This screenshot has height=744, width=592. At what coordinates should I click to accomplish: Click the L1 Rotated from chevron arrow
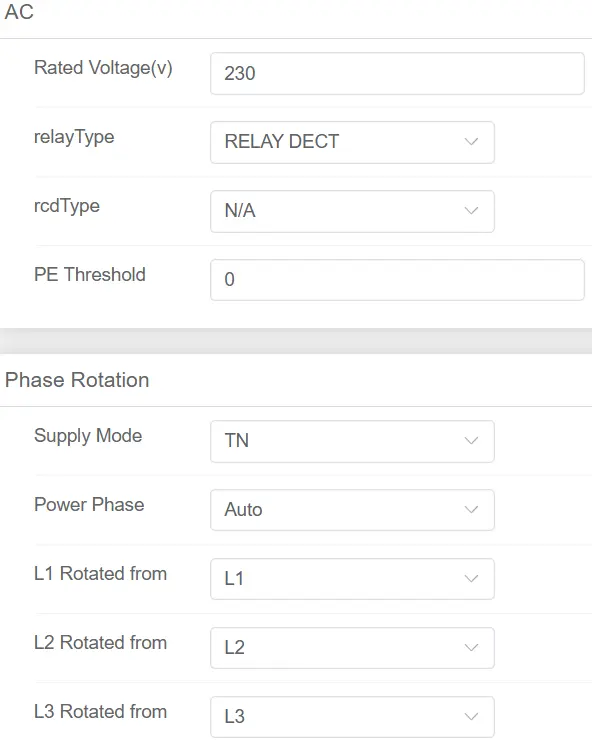point(471,578)
